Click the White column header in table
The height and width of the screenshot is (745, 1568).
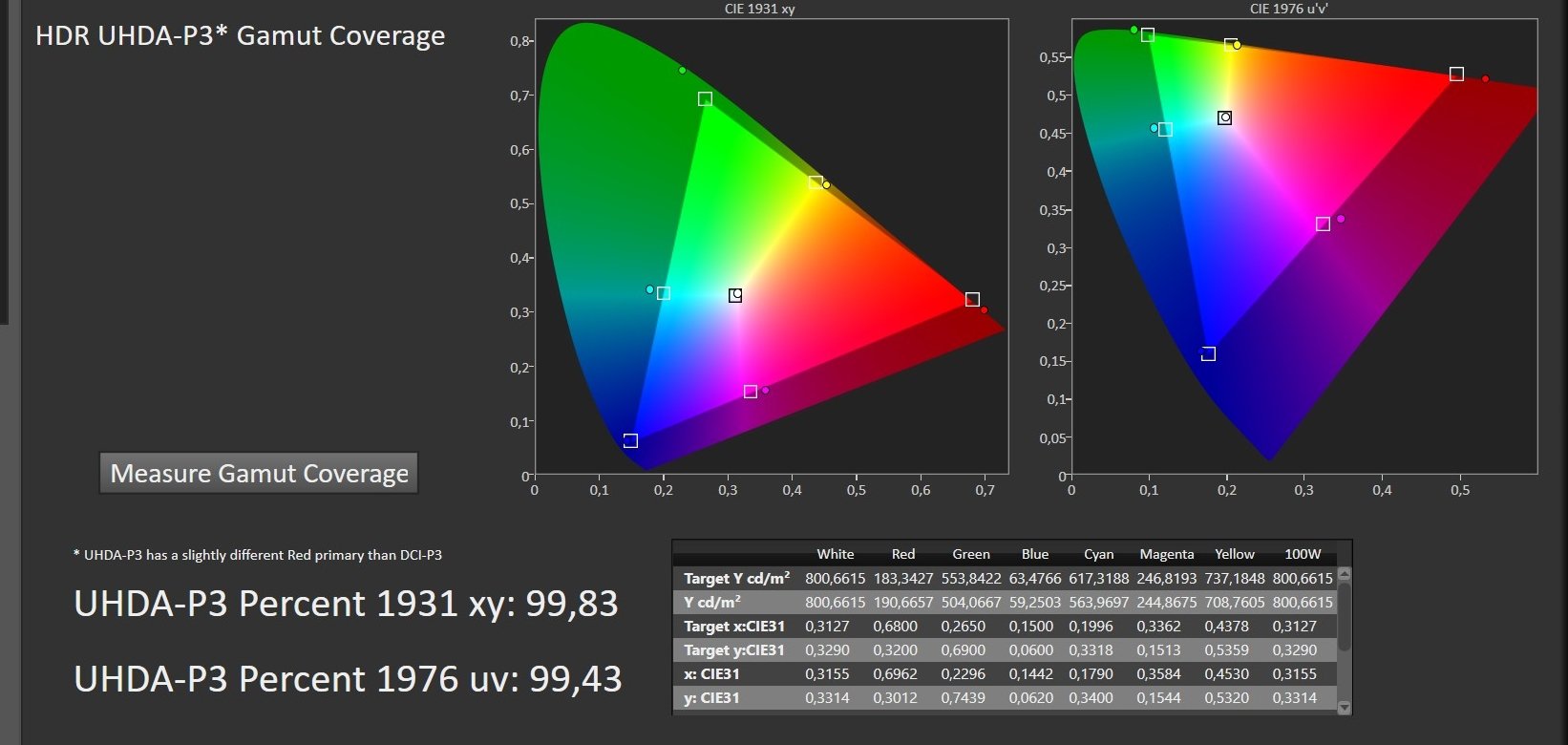pos(835,554)
